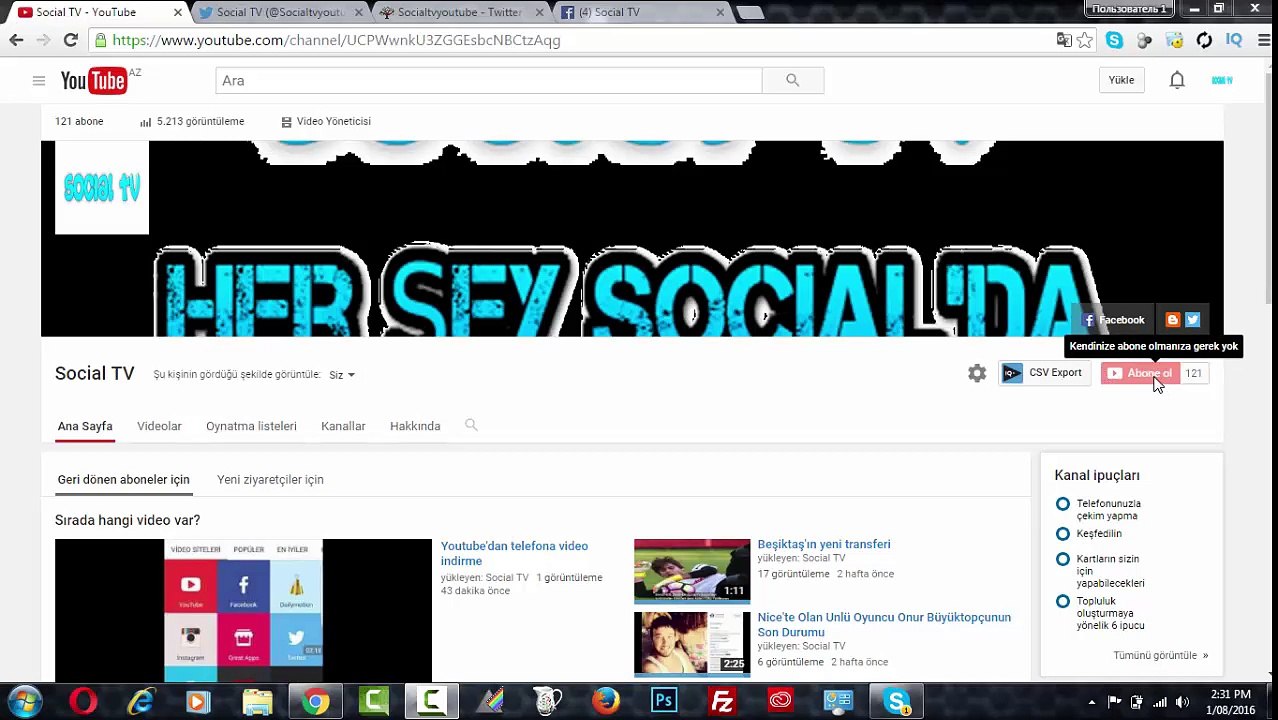Click the taskbar volume icon
This screenshot has height=720, width=1278.
tap(1183, 701)
